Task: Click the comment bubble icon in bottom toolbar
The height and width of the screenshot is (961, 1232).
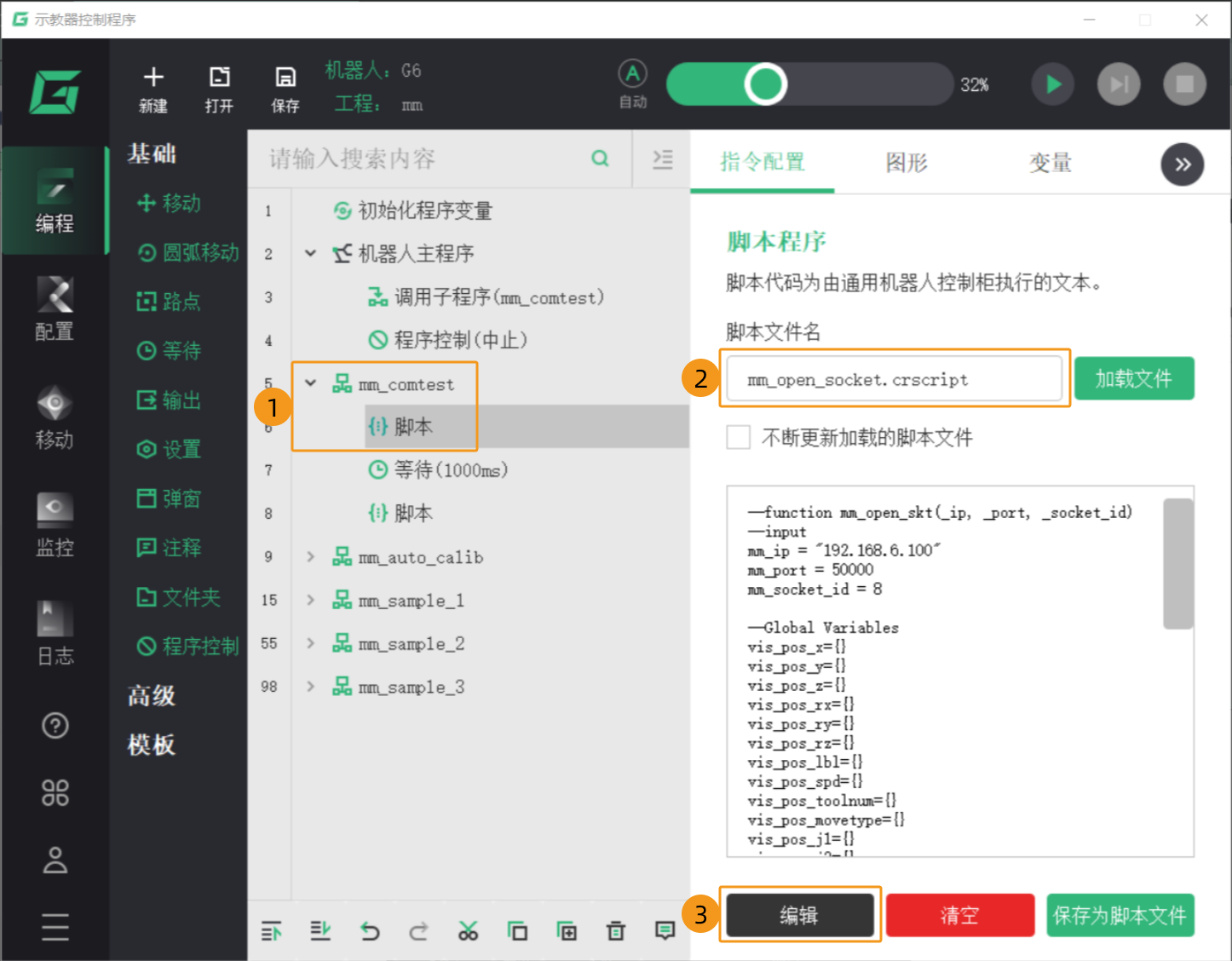Action: pos(665,931)
